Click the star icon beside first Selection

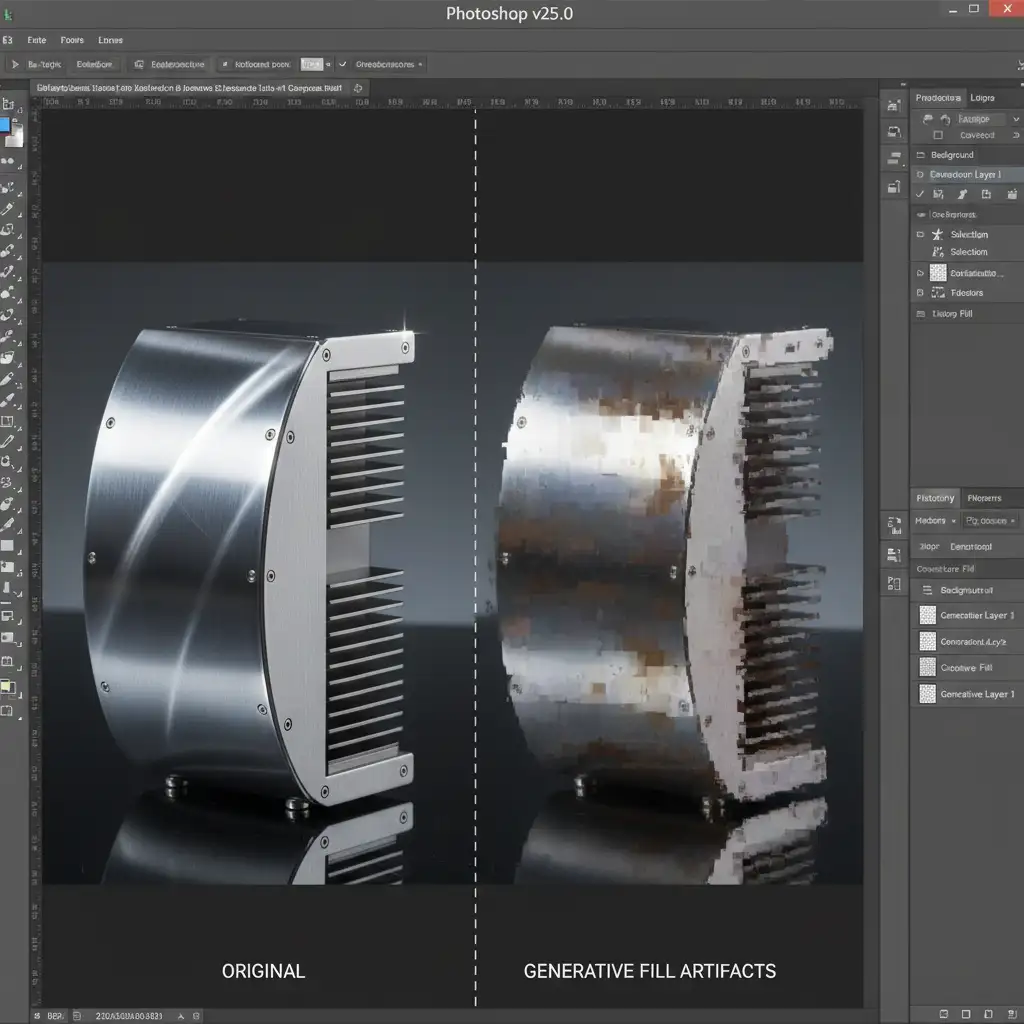[x=937, y=234]
